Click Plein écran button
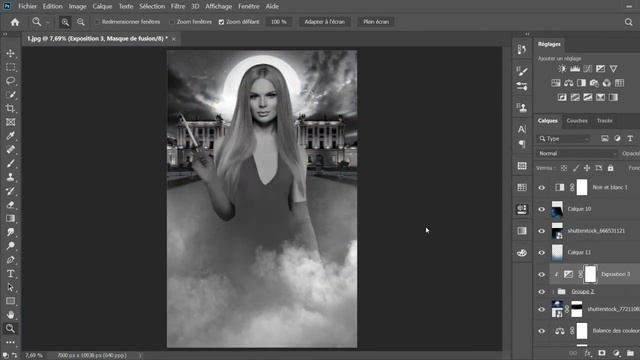 tap(376, 22)
